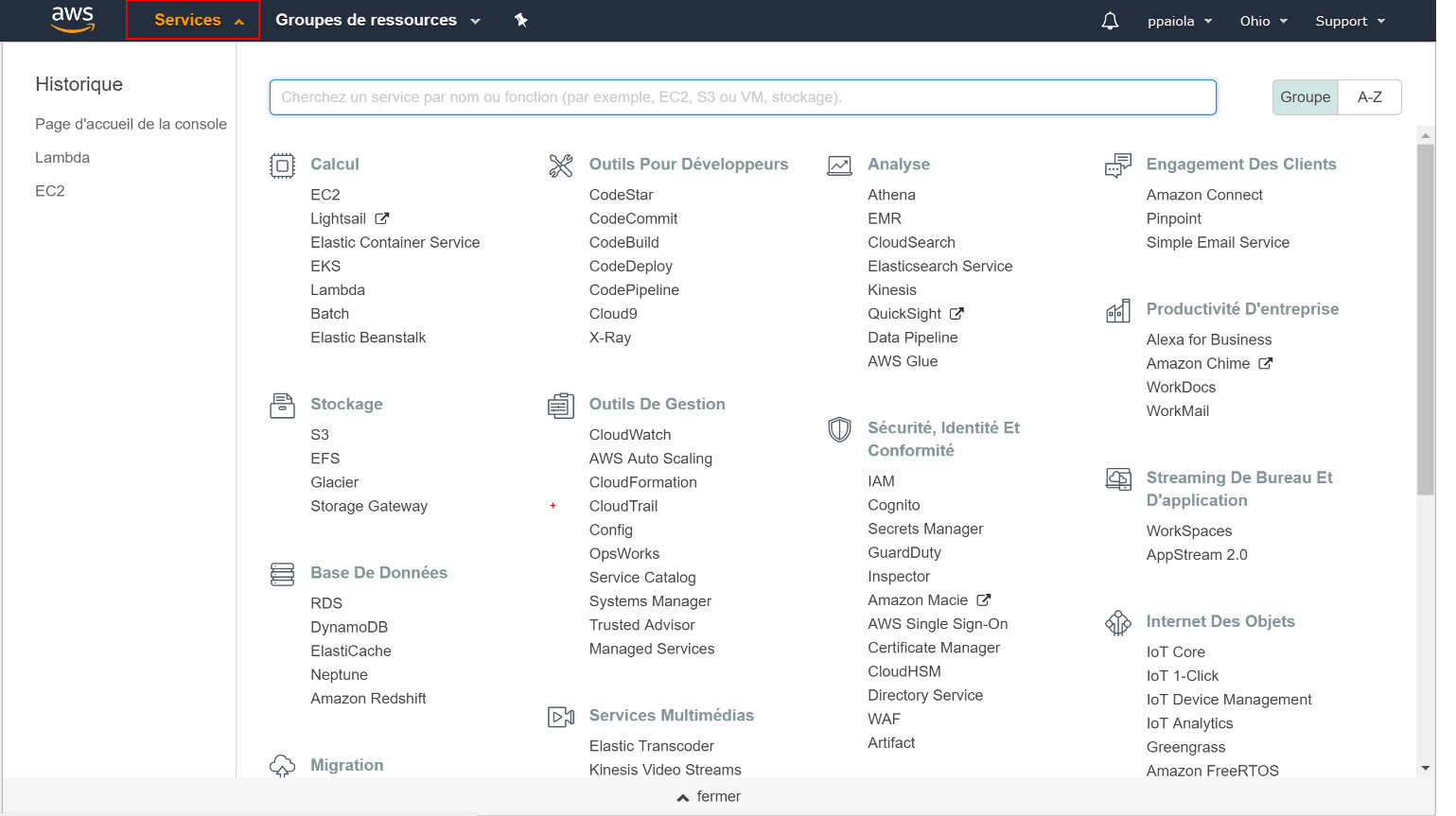Open Athena
The image size is (1456, 816).
coord(891,195)
